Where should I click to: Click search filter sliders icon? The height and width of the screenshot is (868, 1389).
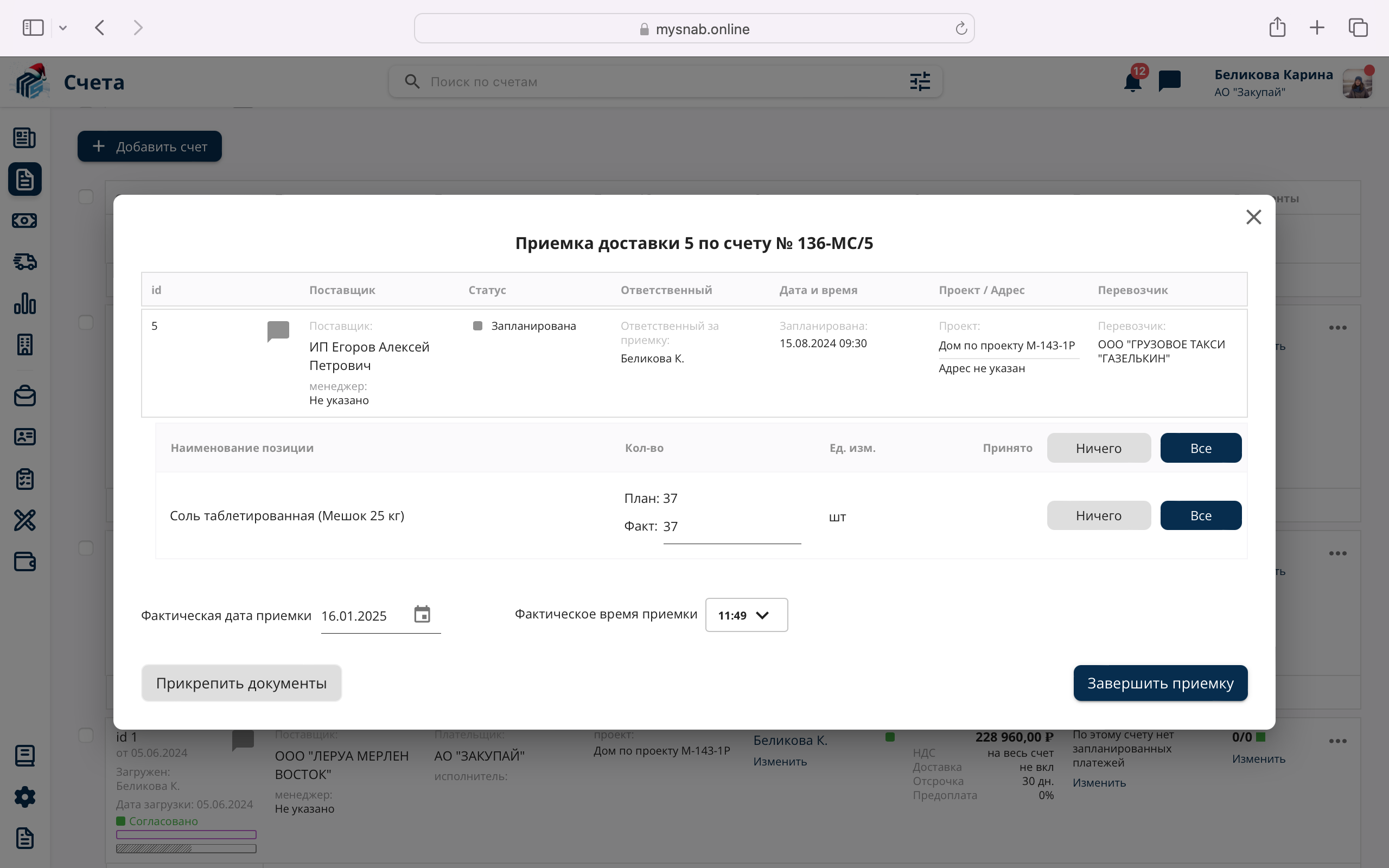[920, 81]
